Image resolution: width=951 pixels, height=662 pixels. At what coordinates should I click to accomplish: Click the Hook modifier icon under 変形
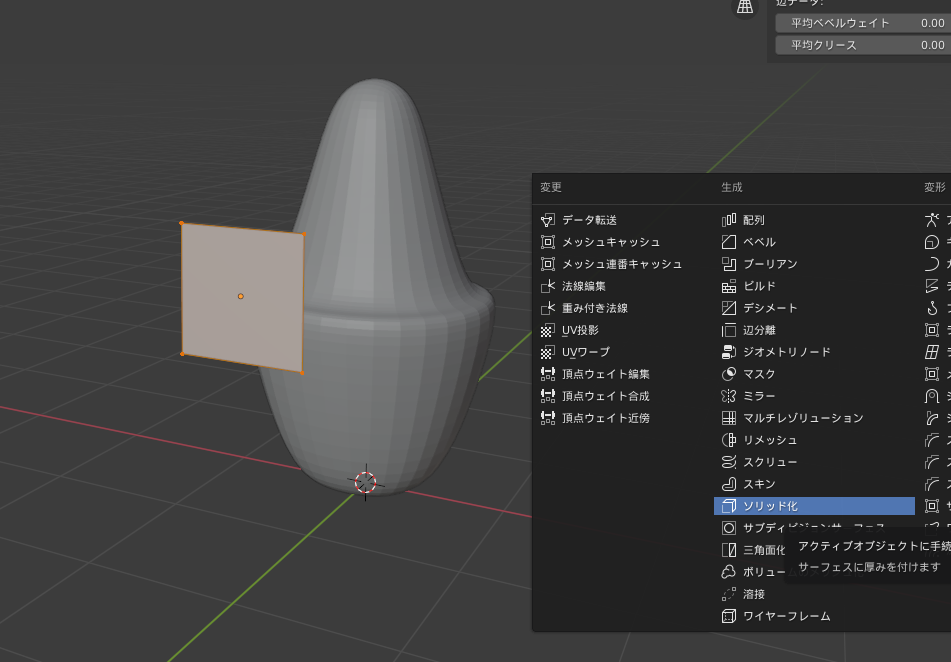point(932,308)
